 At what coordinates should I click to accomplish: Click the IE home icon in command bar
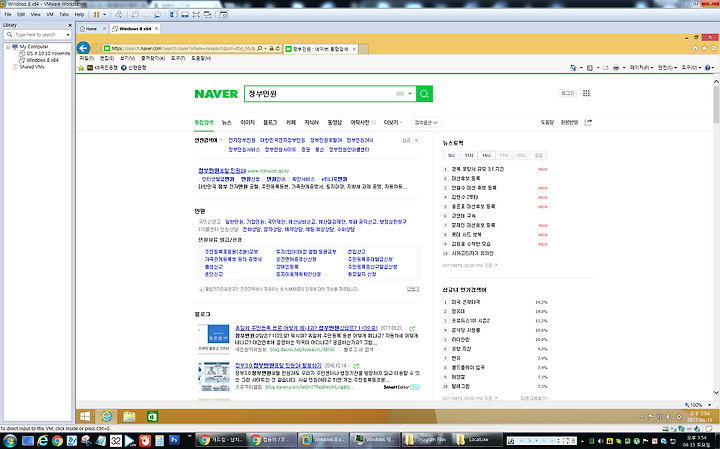point(573,67)
